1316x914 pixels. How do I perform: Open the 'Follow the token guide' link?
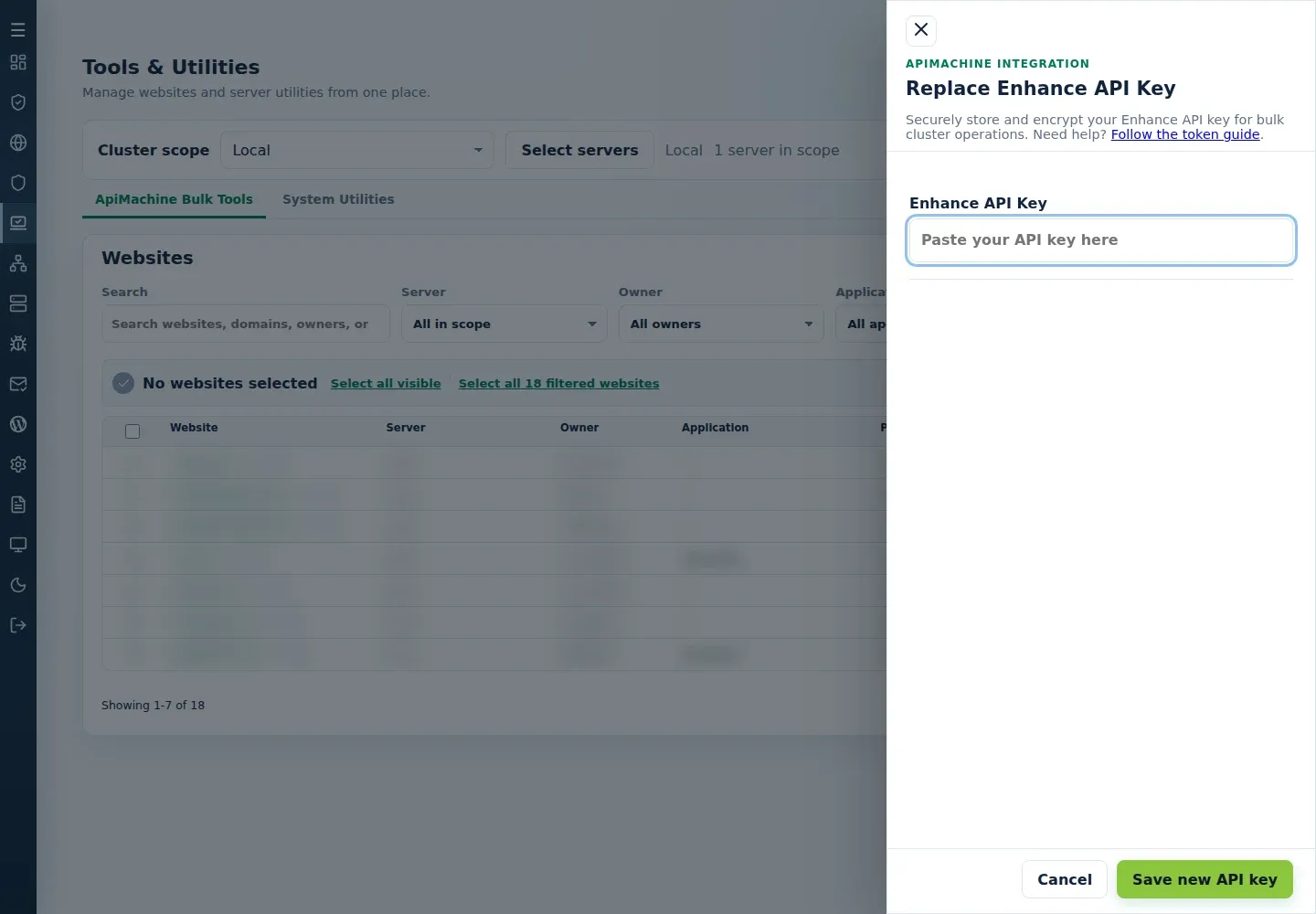tap(1185, 134)
